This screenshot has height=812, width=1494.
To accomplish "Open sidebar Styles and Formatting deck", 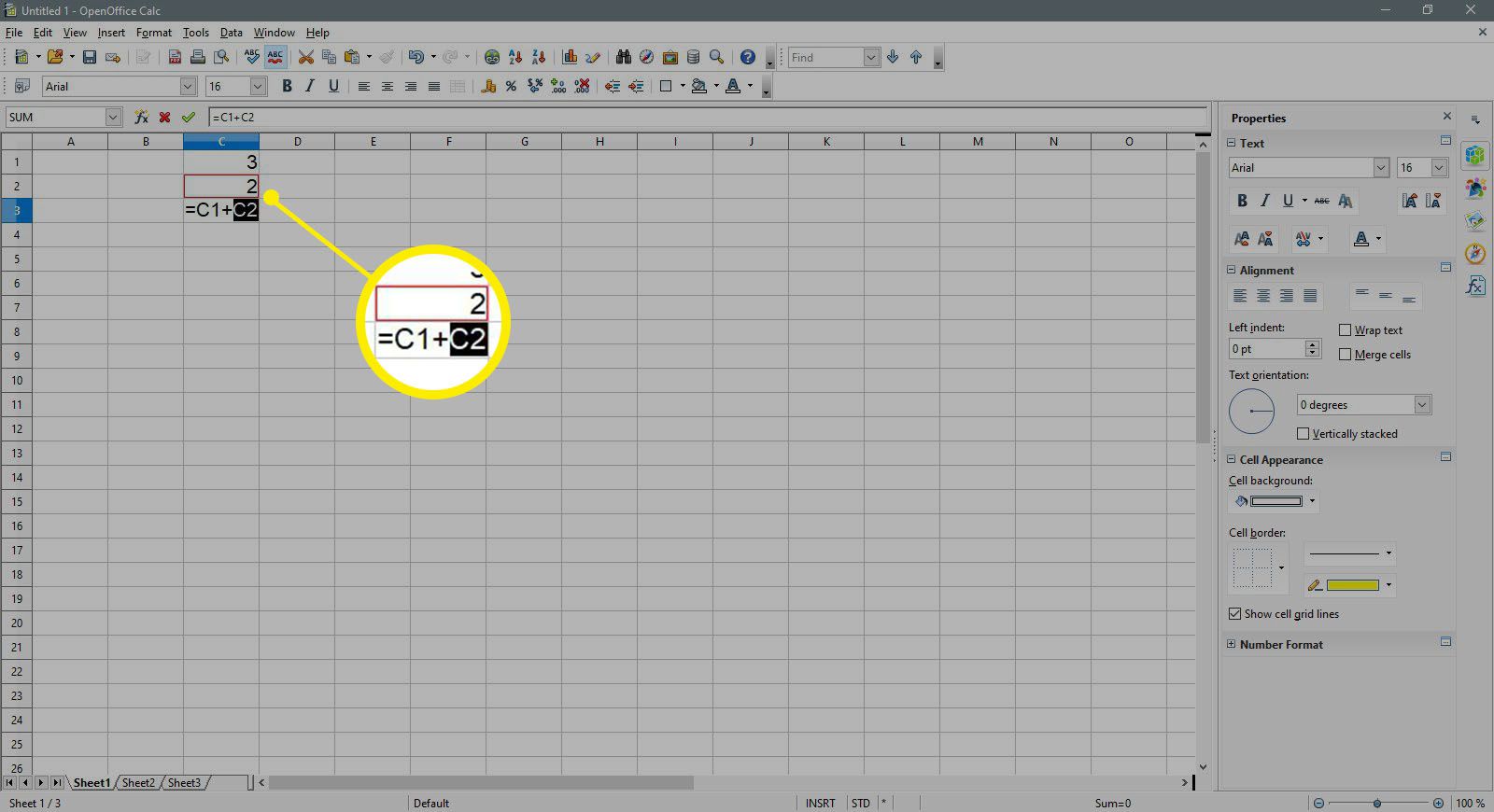I will click(x=1475, y=188).
